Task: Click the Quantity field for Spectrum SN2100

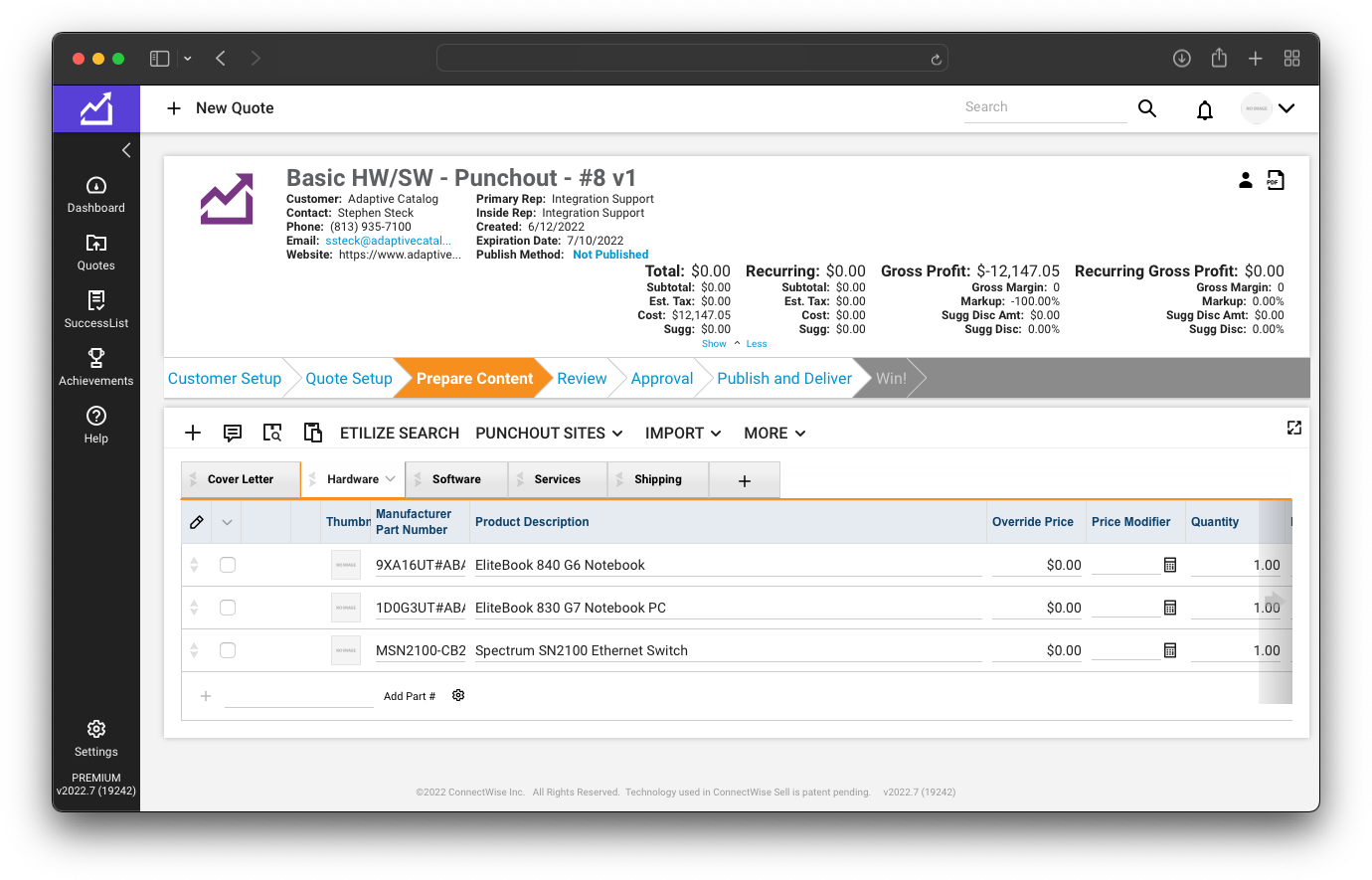Action: click(x=1236, y=650)
